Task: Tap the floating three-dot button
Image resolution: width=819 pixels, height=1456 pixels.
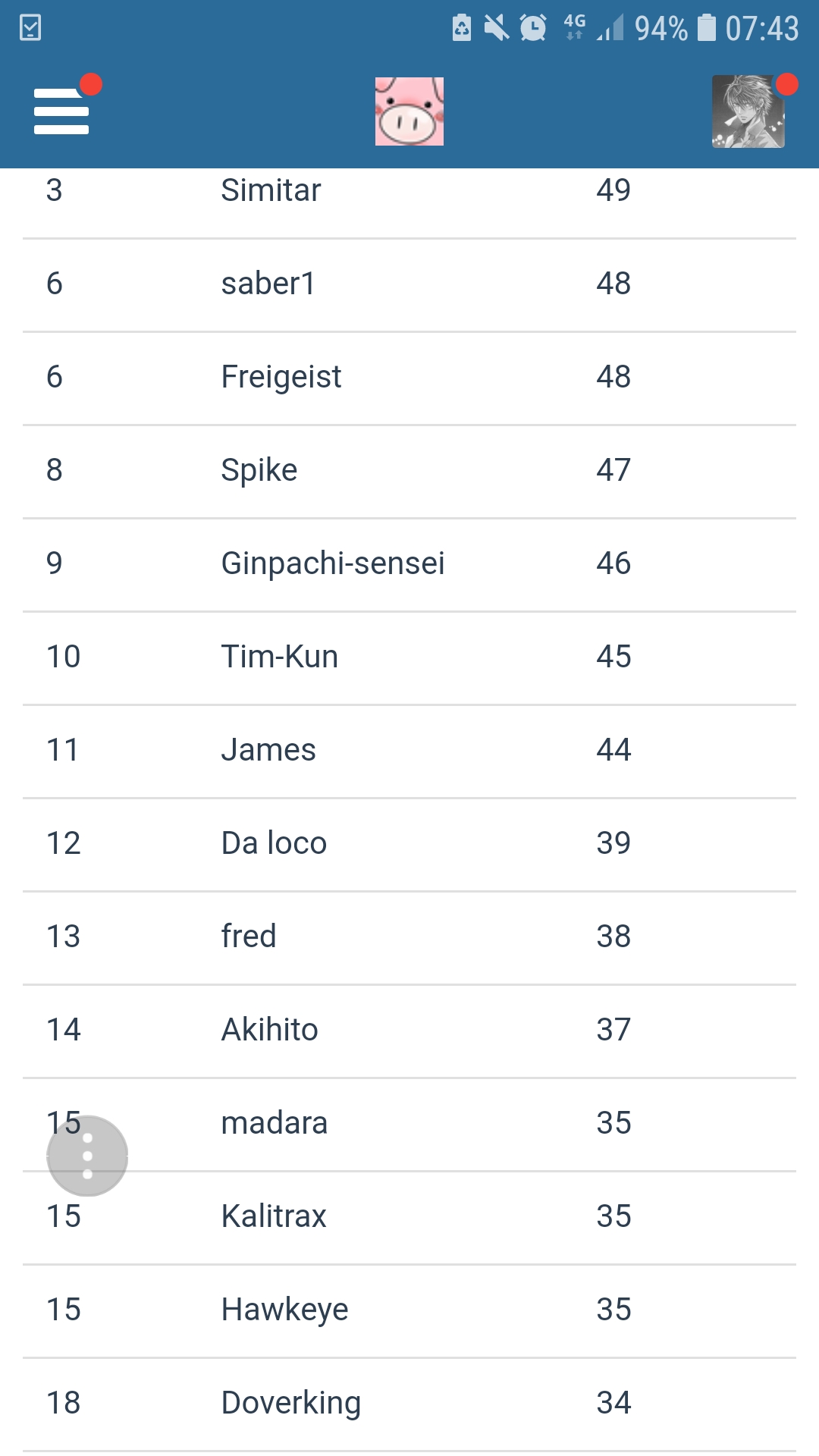Action: (x=87, y=1156)
